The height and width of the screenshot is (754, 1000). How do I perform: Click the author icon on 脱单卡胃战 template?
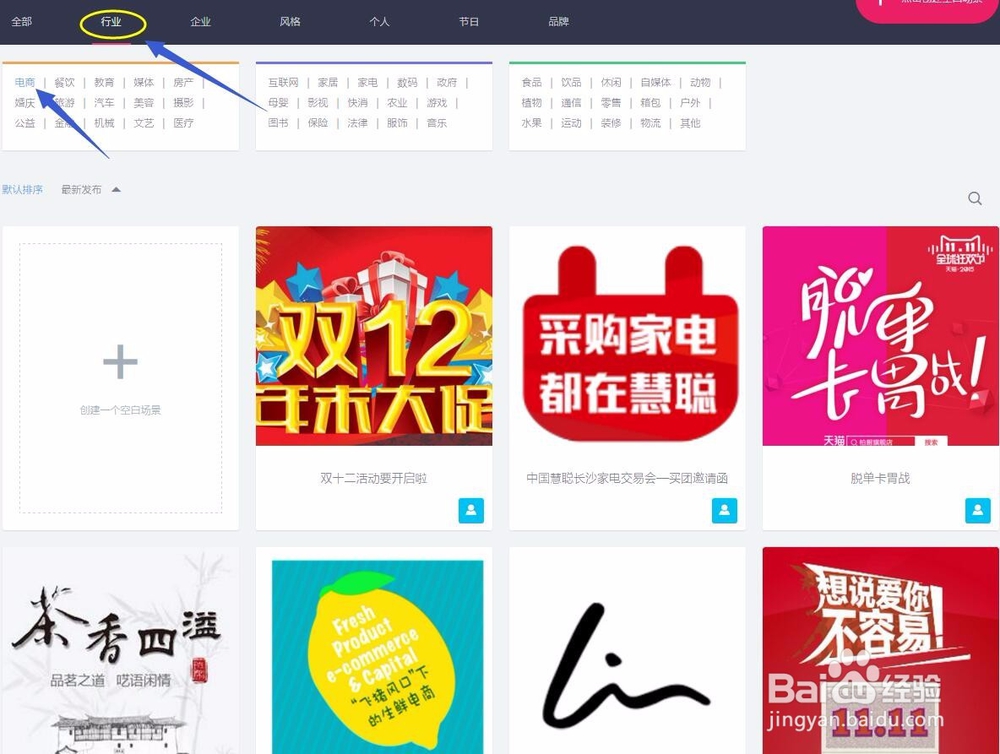click(x=977, y=510)
